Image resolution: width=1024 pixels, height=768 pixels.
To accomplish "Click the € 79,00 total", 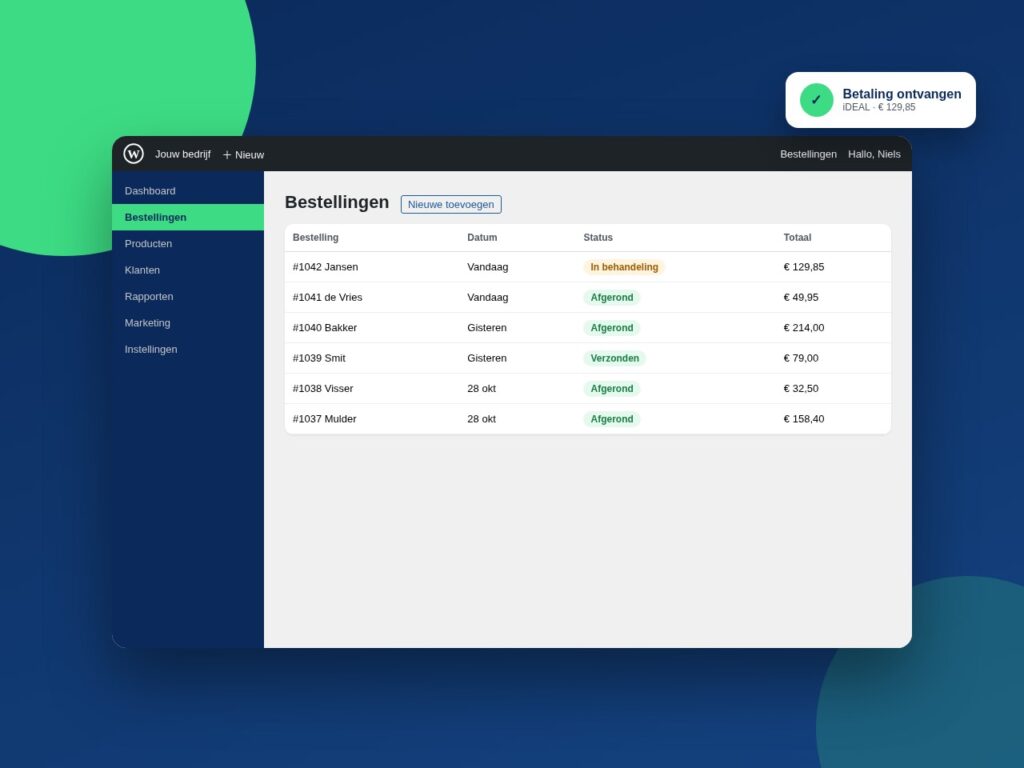I will point(801,358).
